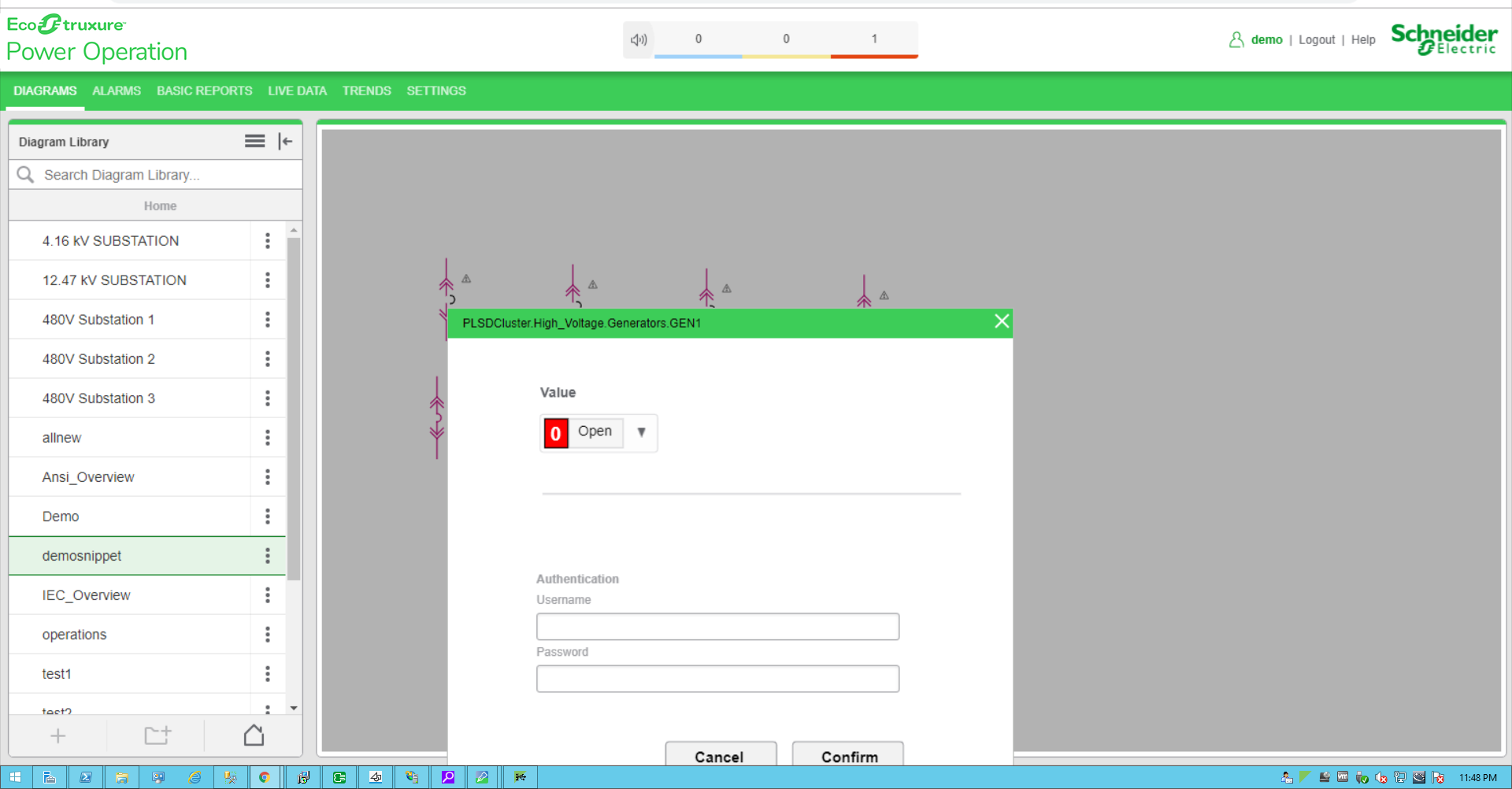
Task: Expand the Value dropdown arrow
Action: pyautogui.click(x=641, y=432)
